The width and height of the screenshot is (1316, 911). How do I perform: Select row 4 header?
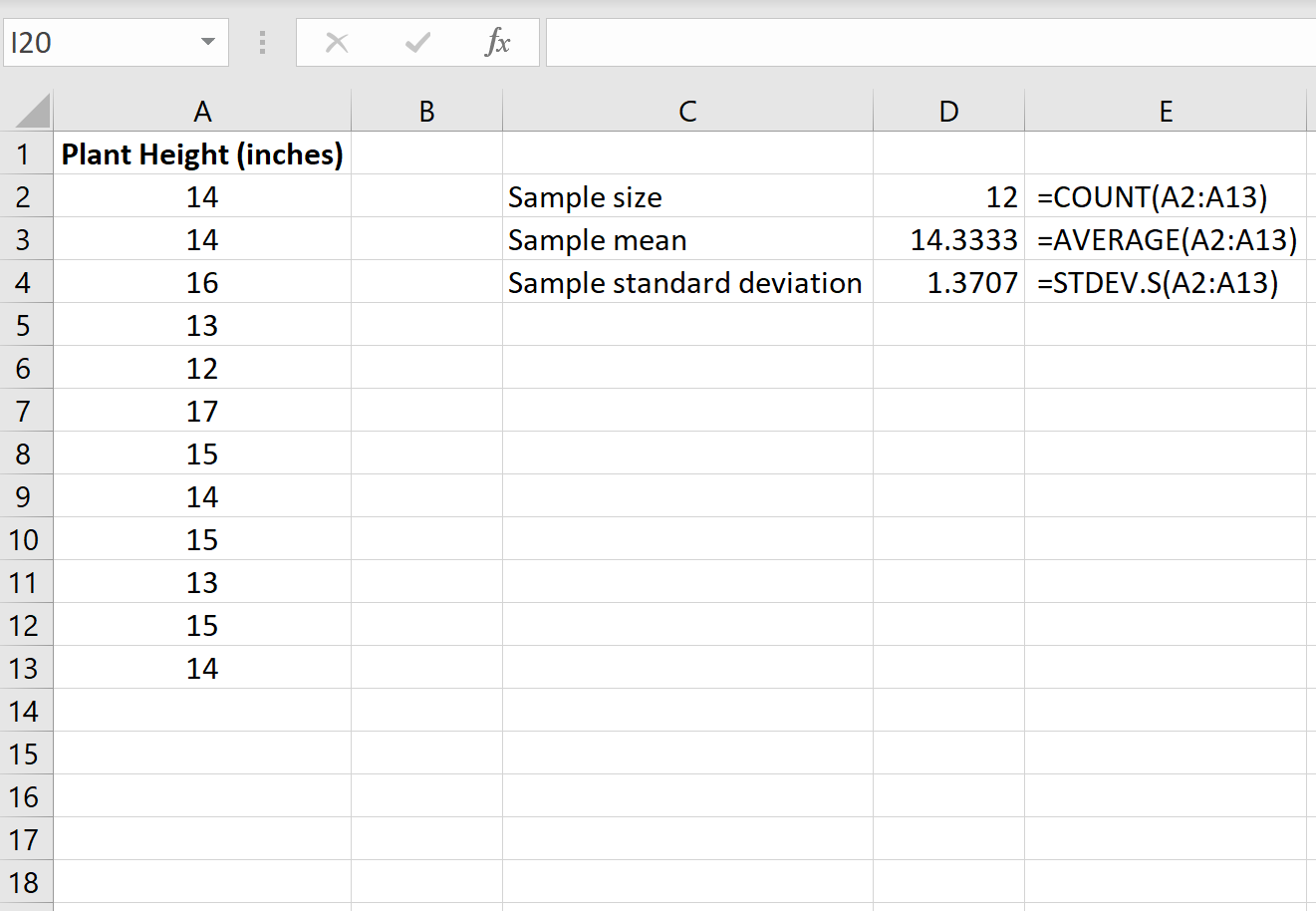[x=24, y=282]
